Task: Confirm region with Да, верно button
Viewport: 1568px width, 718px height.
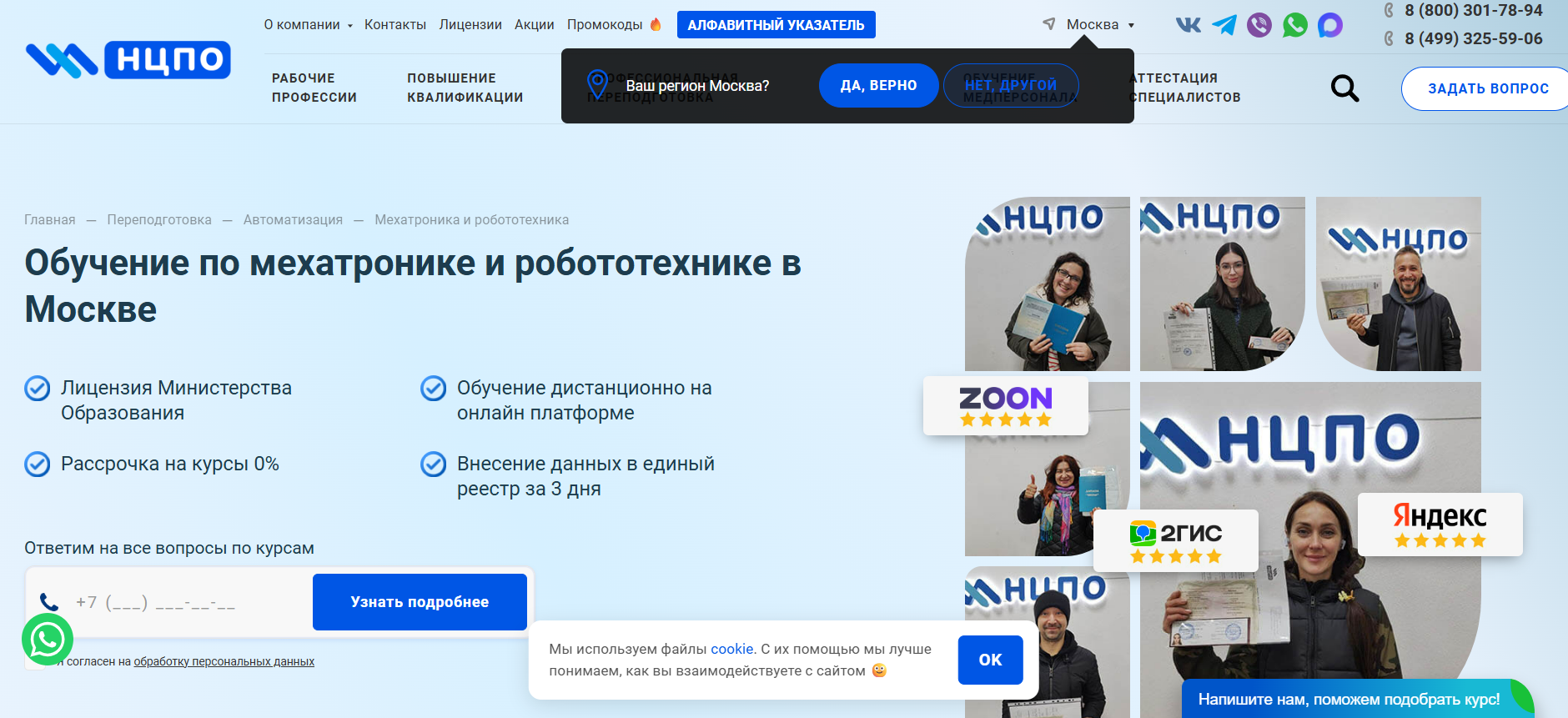Action: pos(878,86)
